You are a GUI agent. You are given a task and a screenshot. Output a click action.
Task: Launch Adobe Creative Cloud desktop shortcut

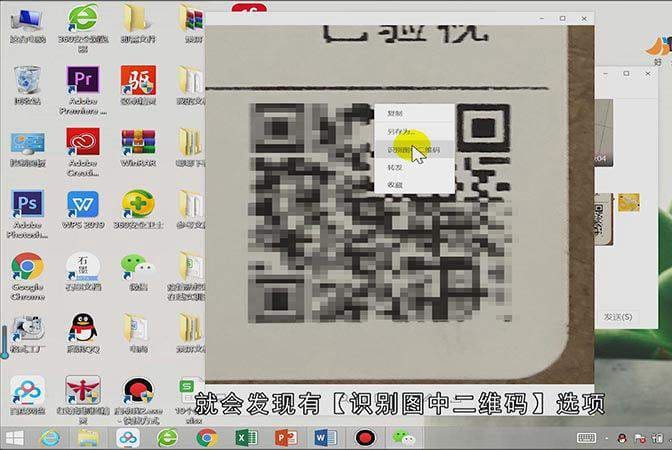tap(83, 152)
